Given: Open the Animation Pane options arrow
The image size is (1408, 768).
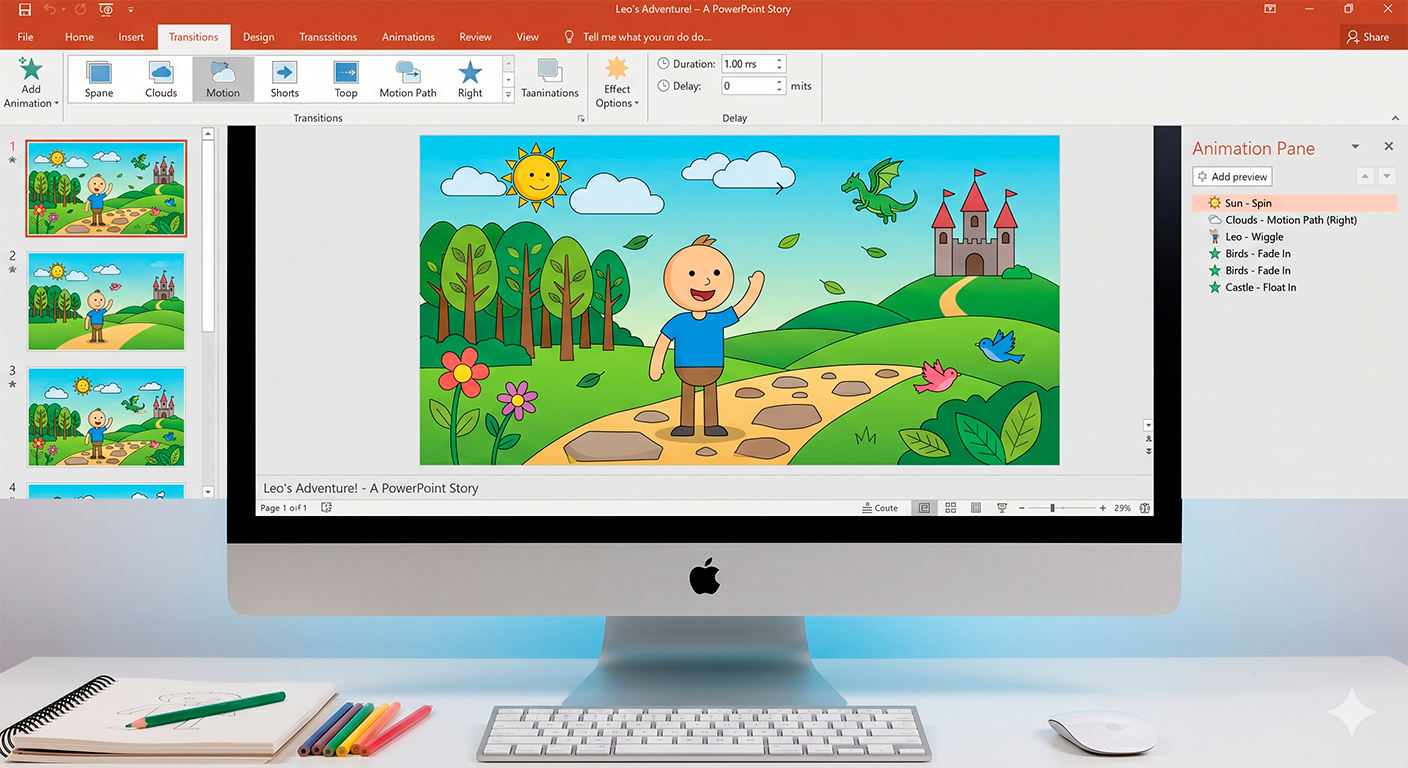Looking at the screenshot, I should point(1355,147).
